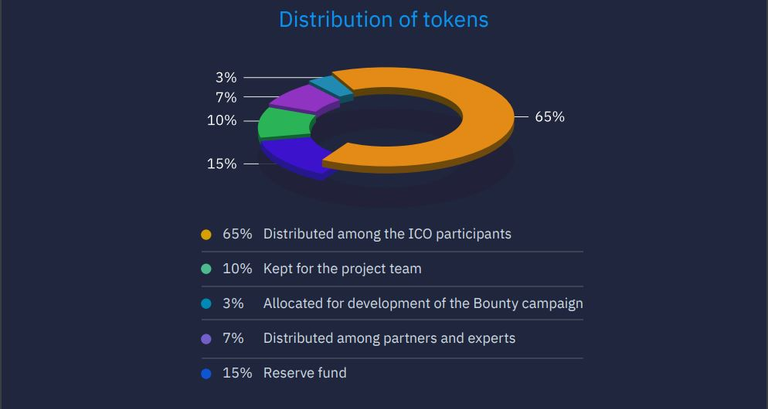Viewport: 768px width, 409px height.
Task: Click the orange legend dot for ICO participants
Action: 206,235
